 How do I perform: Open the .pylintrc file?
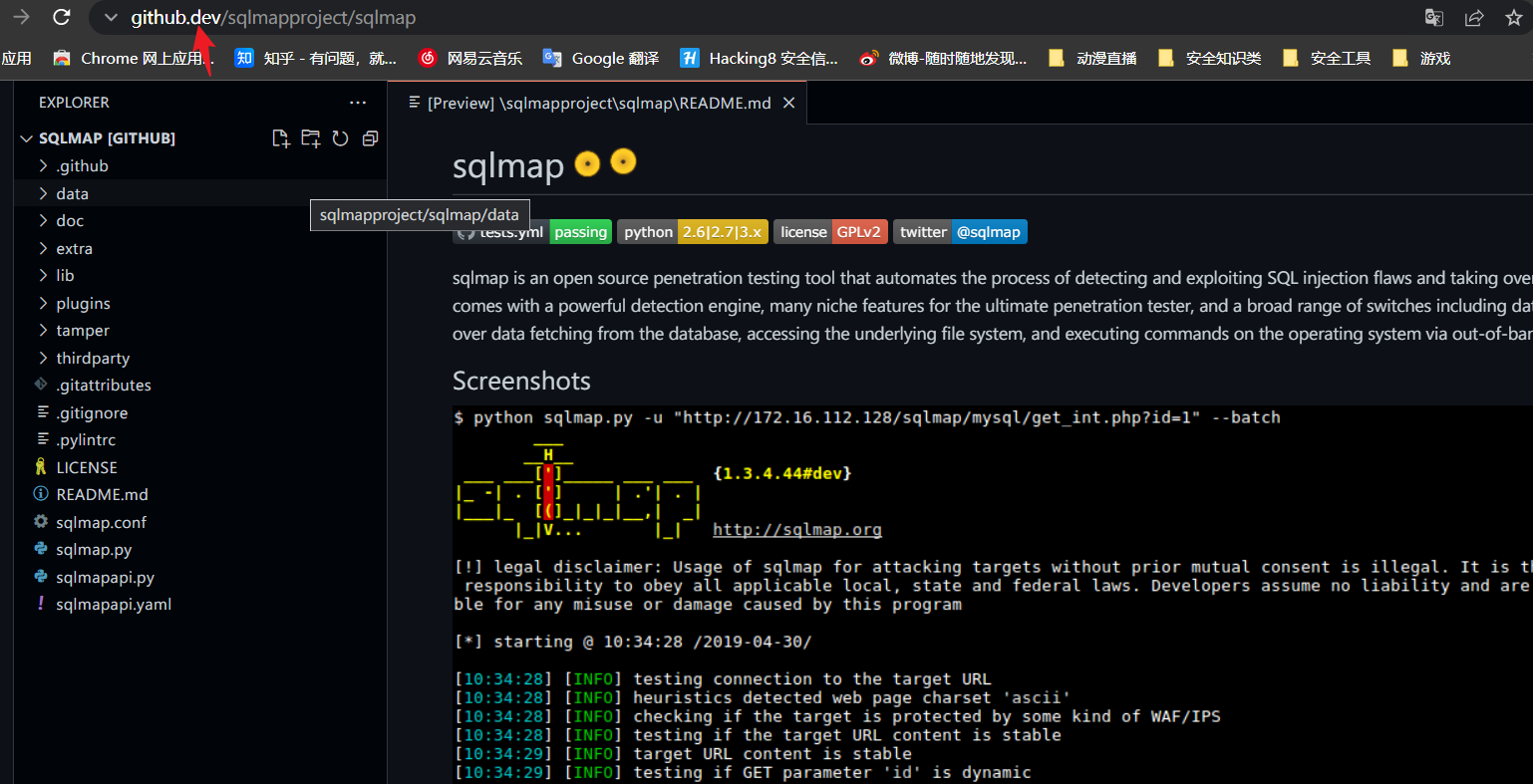point(199,440)
